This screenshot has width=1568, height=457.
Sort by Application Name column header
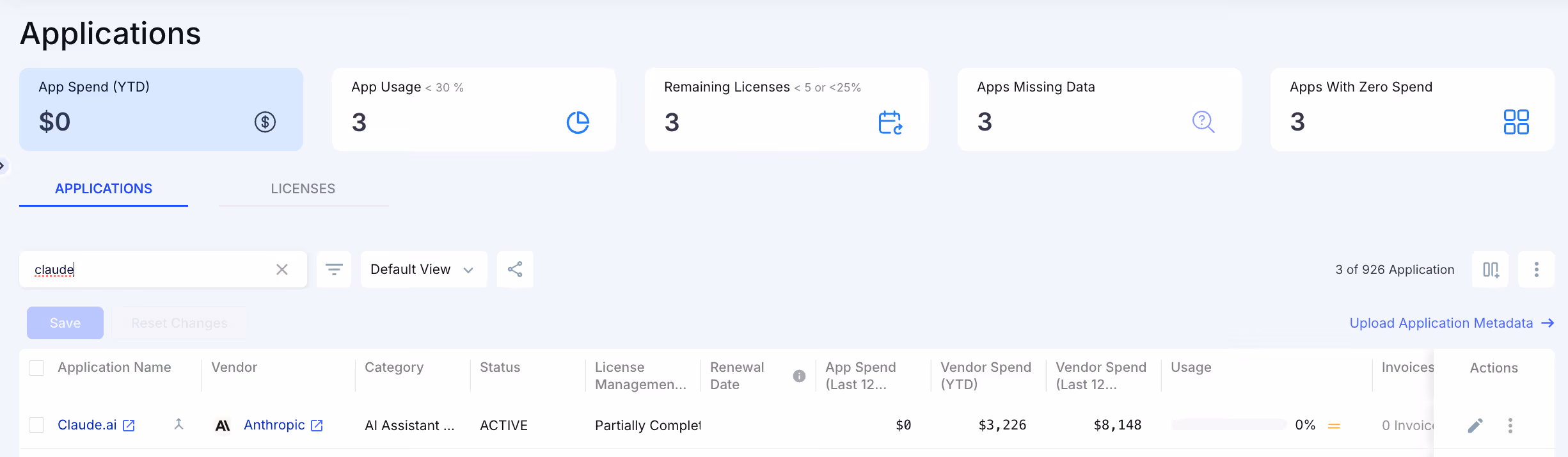click(115, 367)
